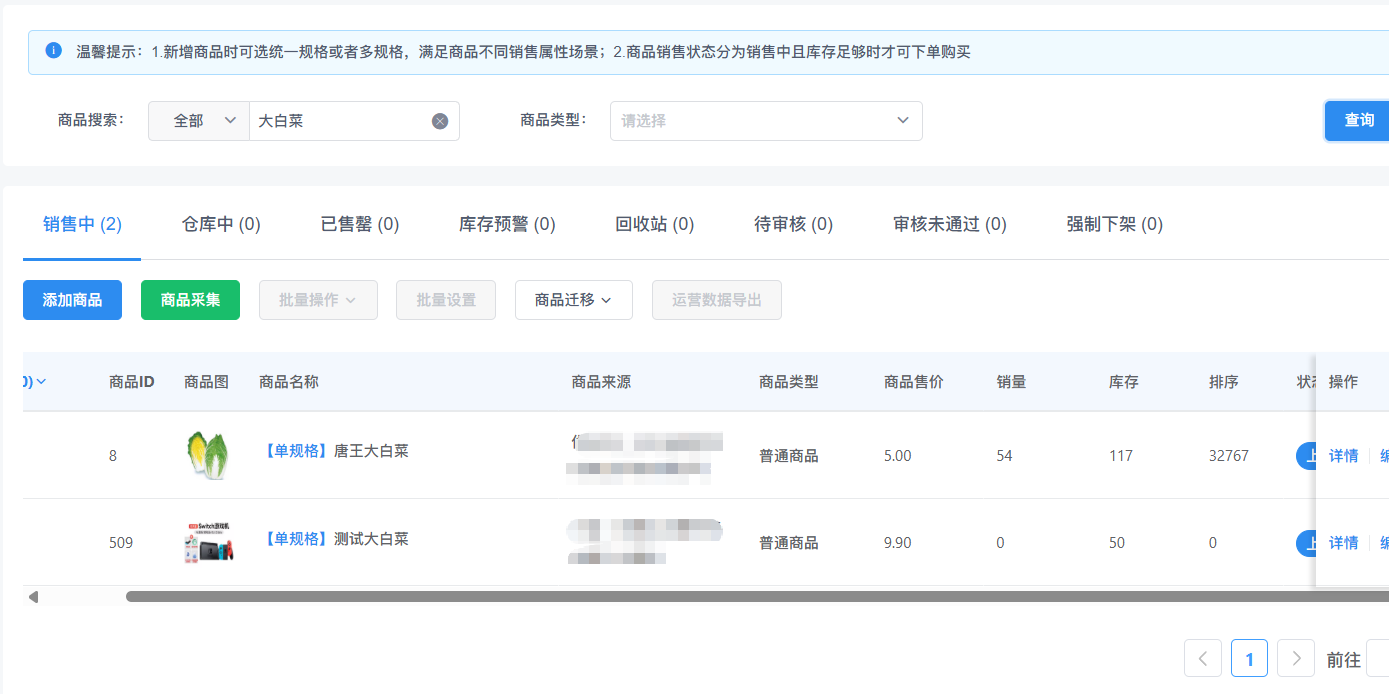
Task: Expand the 商品类型 select box
Action: tap(765, 121)
